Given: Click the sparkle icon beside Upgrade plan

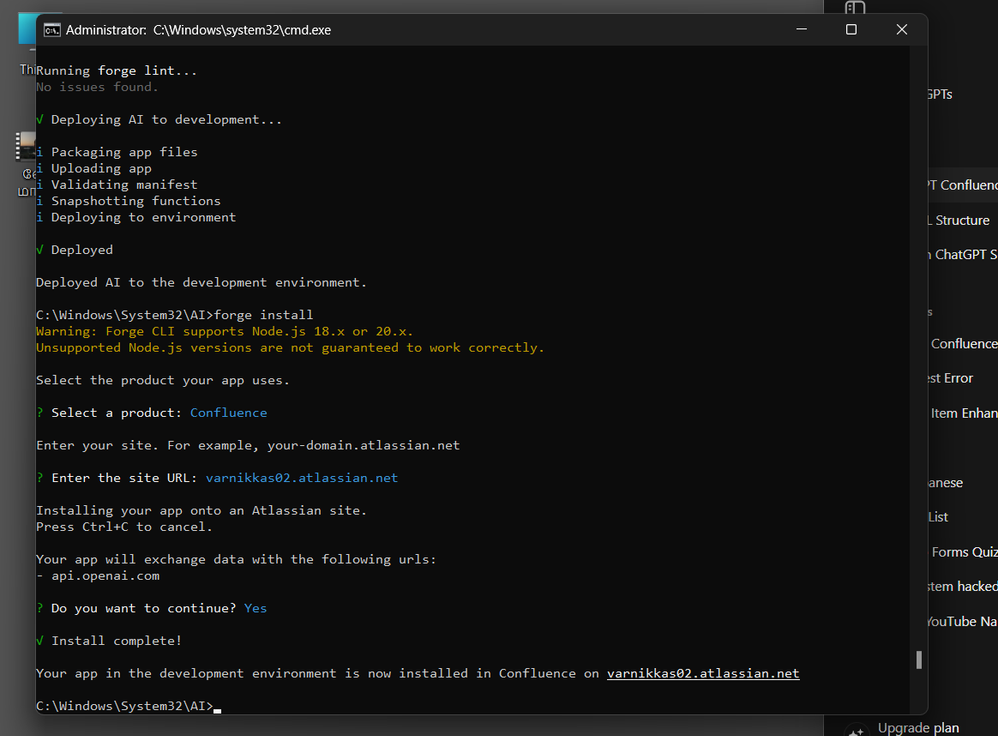Looking at the screenshot, I should pos(855,730).
